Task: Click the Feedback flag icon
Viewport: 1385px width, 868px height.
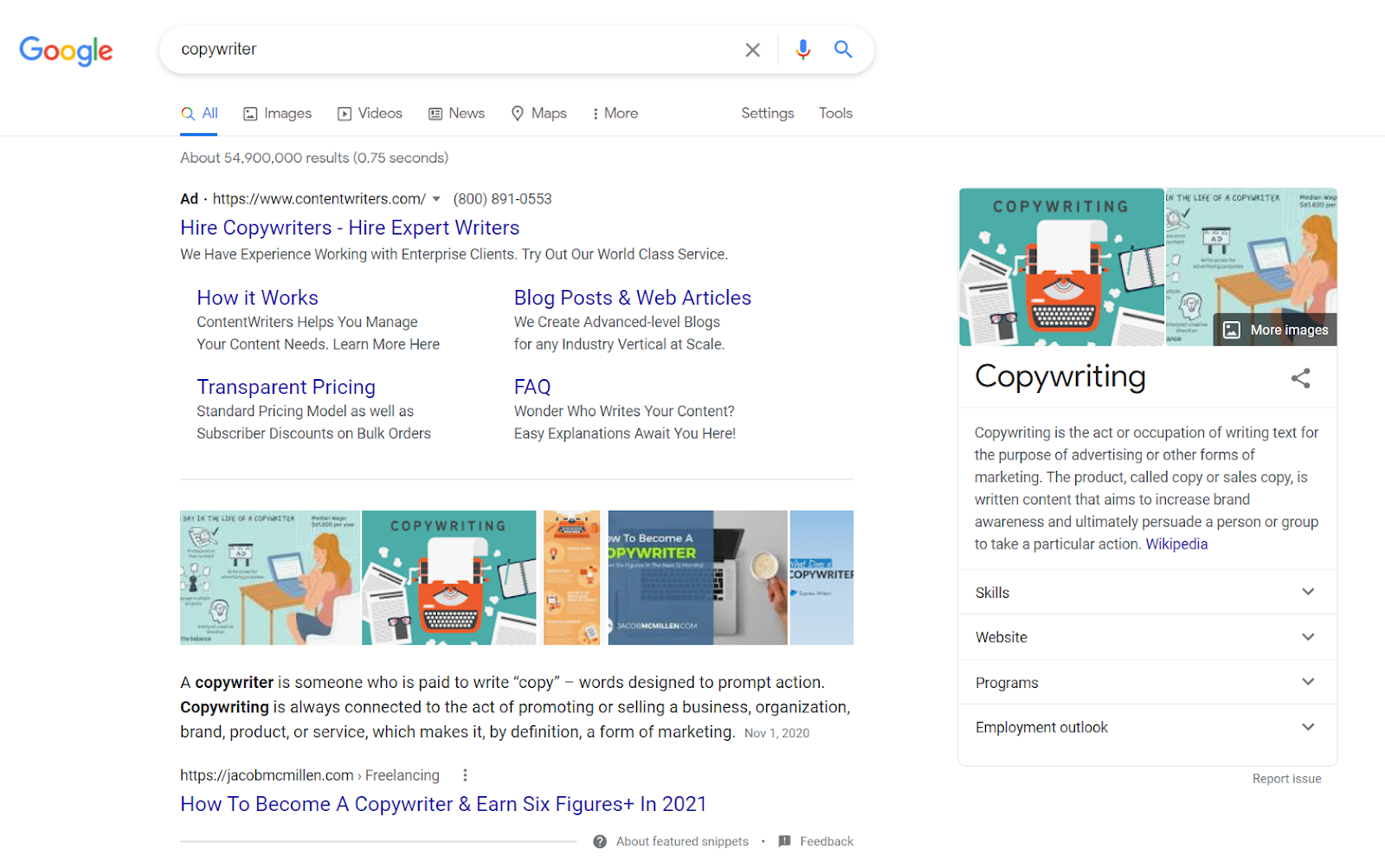Action: click(784, 841)
